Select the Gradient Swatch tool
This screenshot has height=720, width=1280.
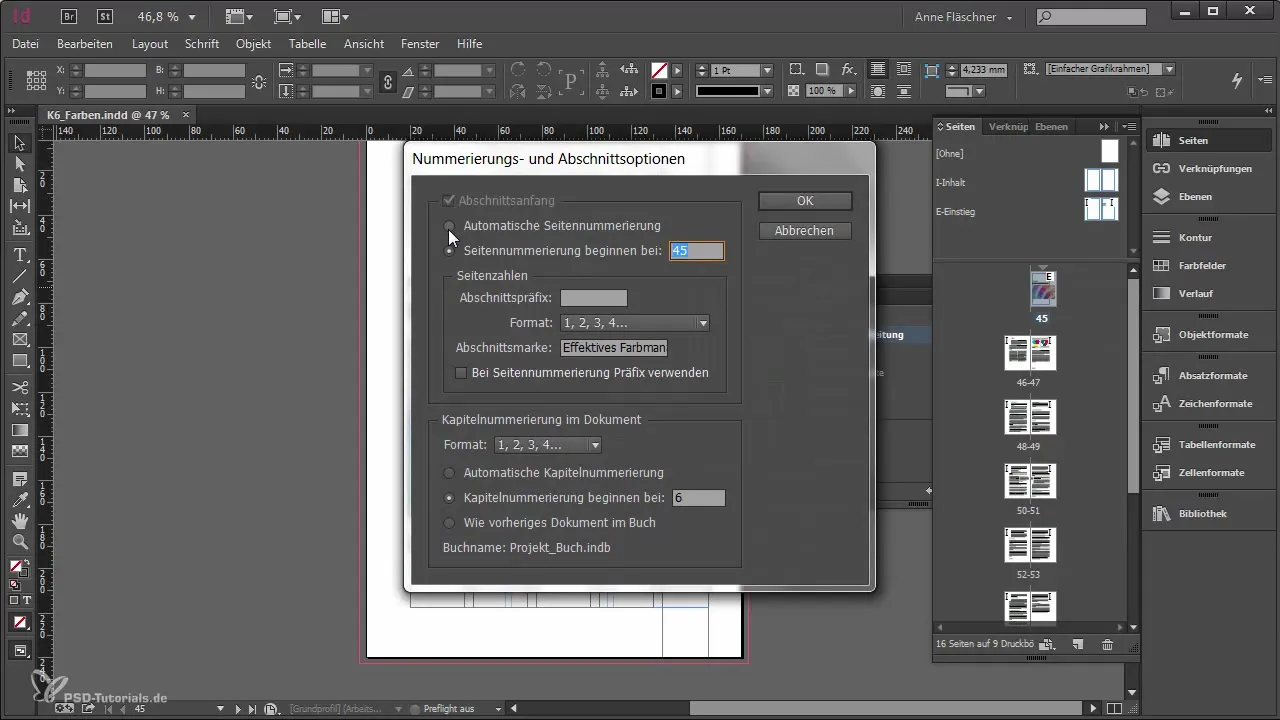tap(19, 430)
